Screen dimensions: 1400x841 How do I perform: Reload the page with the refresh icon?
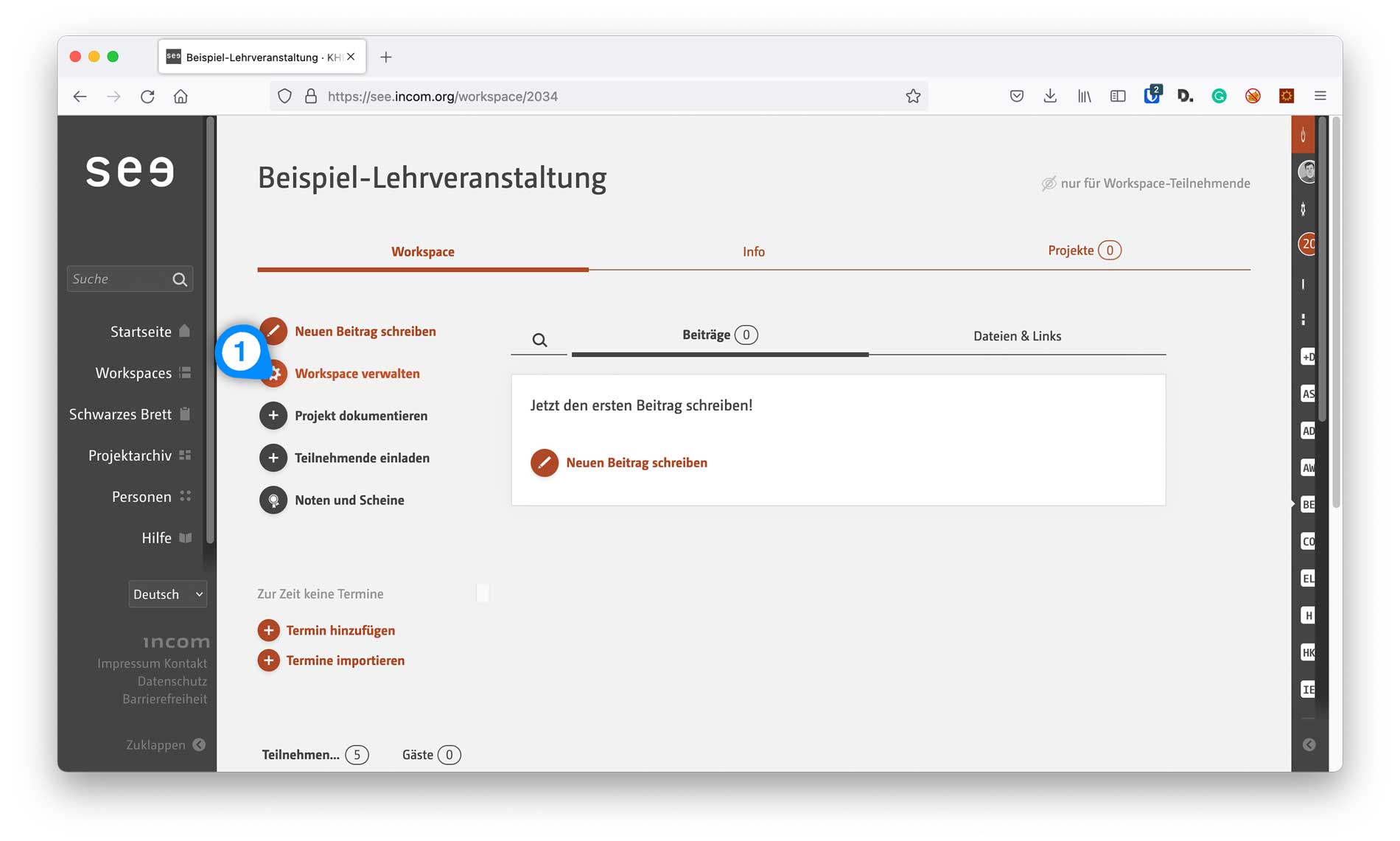[147, 97]
